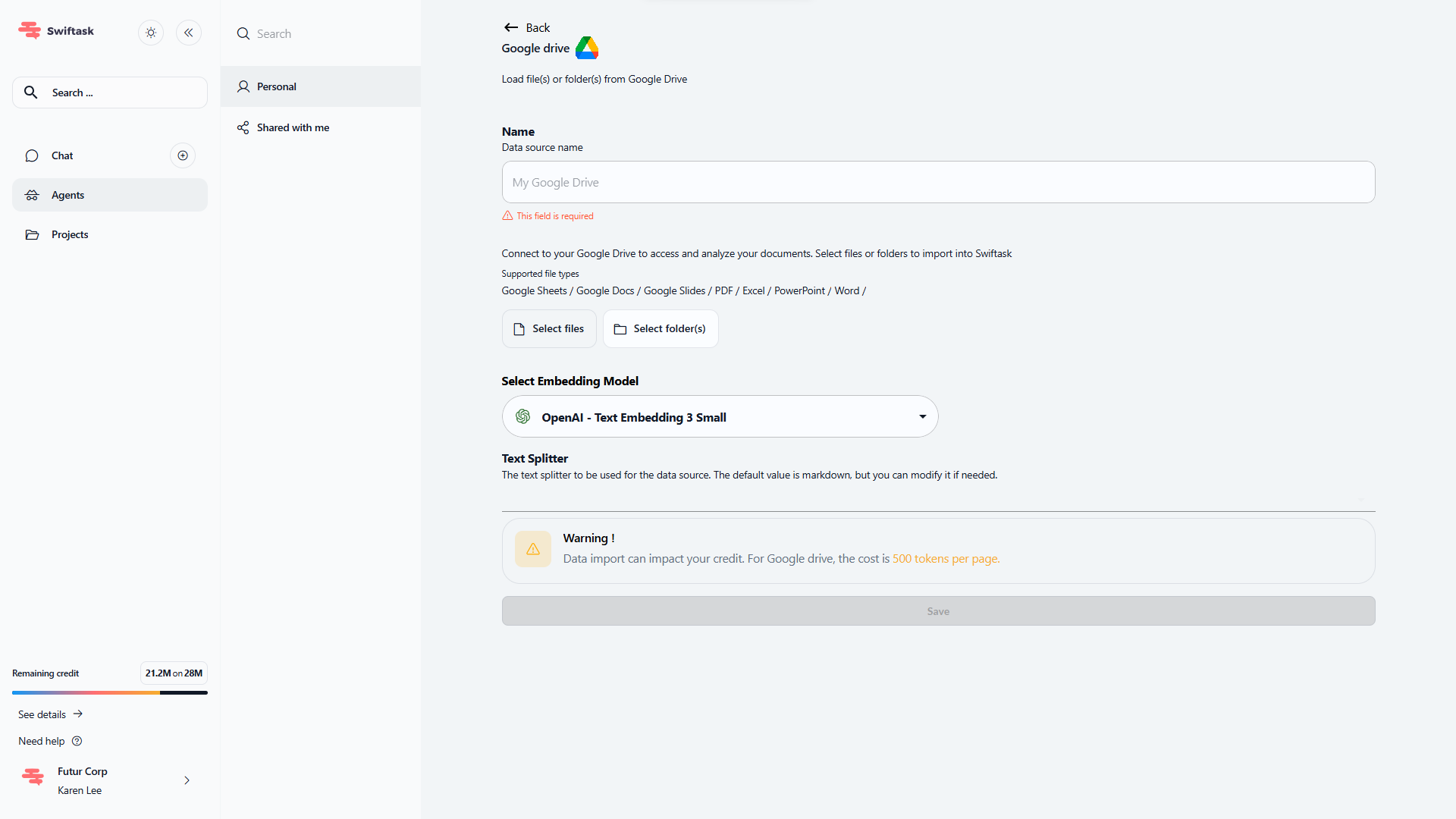
Task: Open the Chat section
Action: (x=62, y=155)
